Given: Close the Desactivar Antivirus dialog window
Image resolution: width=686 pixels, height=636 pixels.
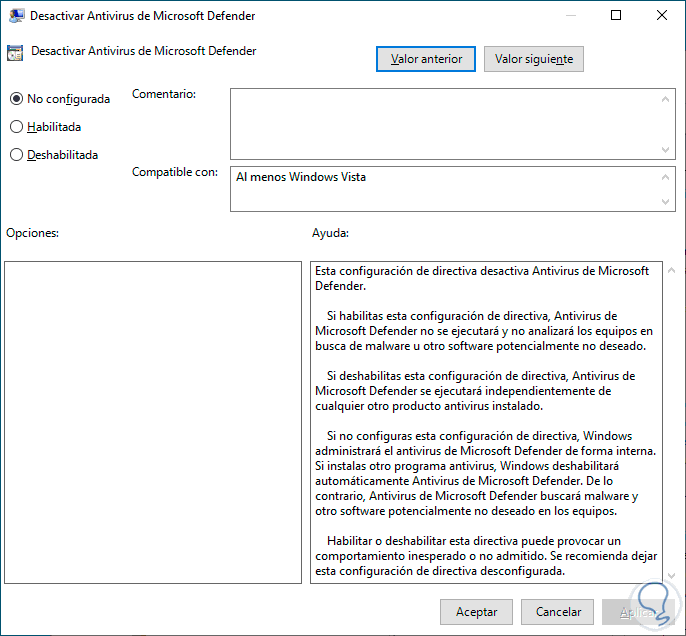Looking at the screenshot, I should [x=662, y=15].
